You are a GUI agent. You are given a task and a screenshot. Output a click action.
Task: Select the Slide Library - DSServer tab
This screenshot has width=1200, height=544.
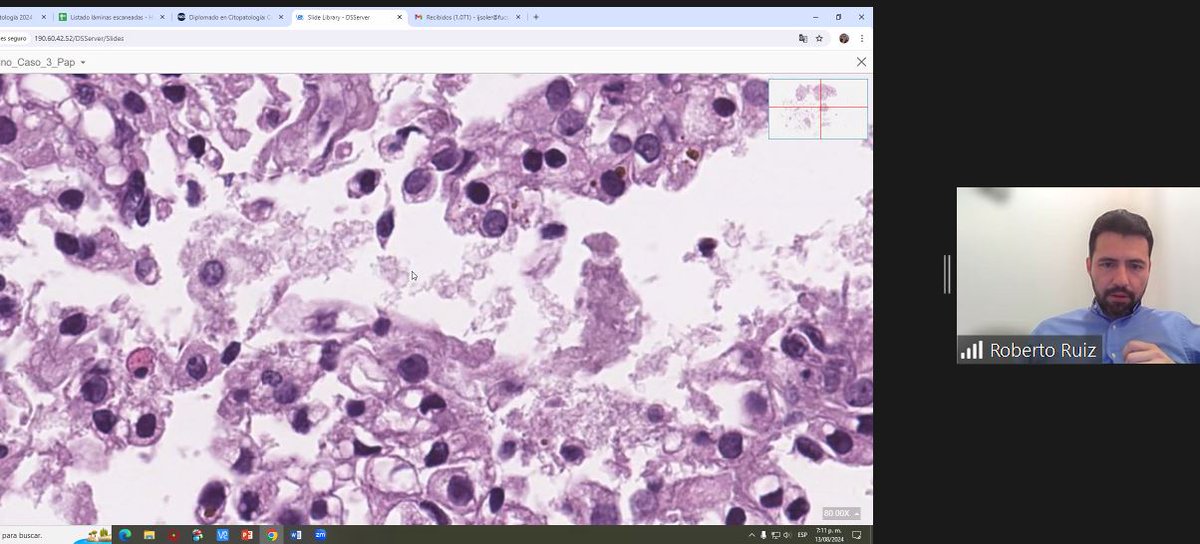click(x=348, y=17)
